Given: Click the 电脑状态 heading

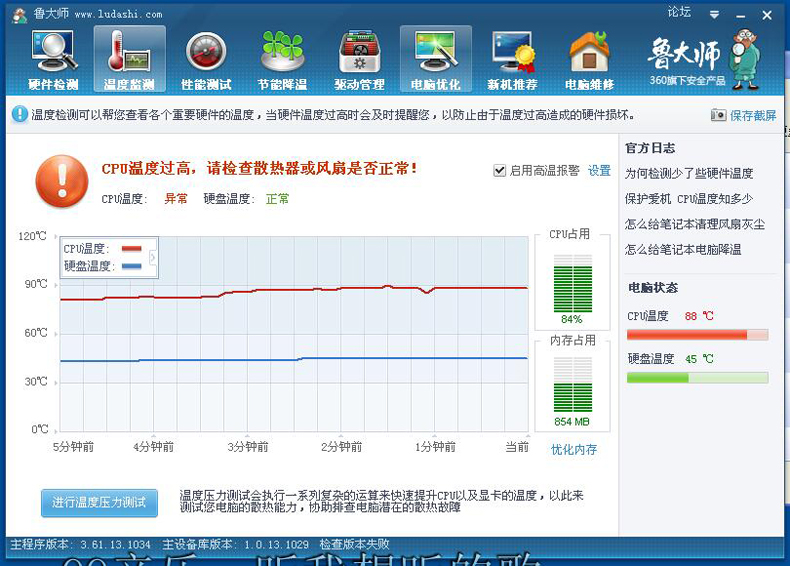Looking at the screenshot, I should 653,287.
